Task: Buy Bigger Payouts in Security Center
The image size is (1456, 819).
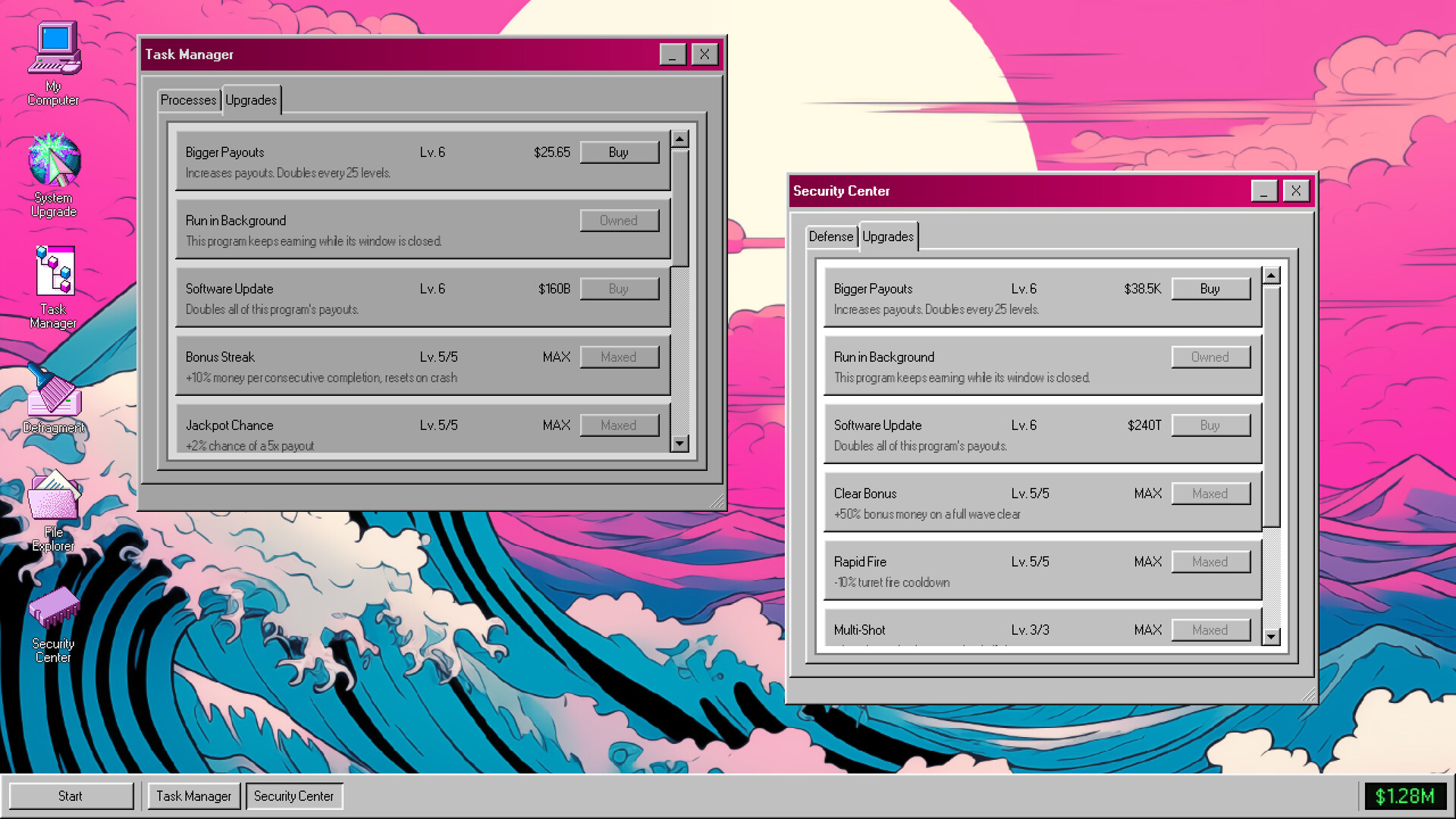Action: click(x=1210, y=289)
